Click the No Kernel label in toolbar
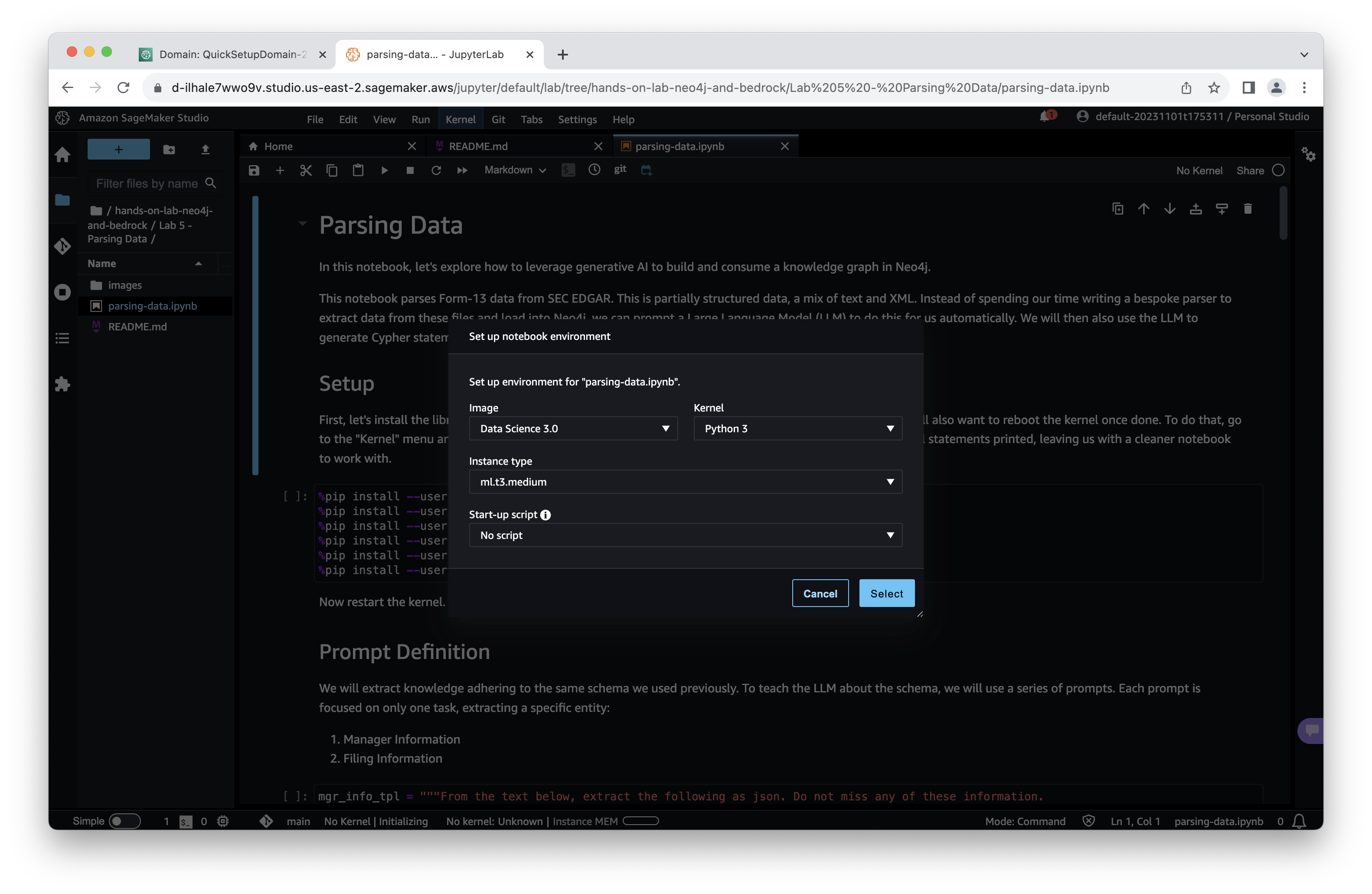The width and height of the screenshot is (1372, 894). [x=1199, y=171]
